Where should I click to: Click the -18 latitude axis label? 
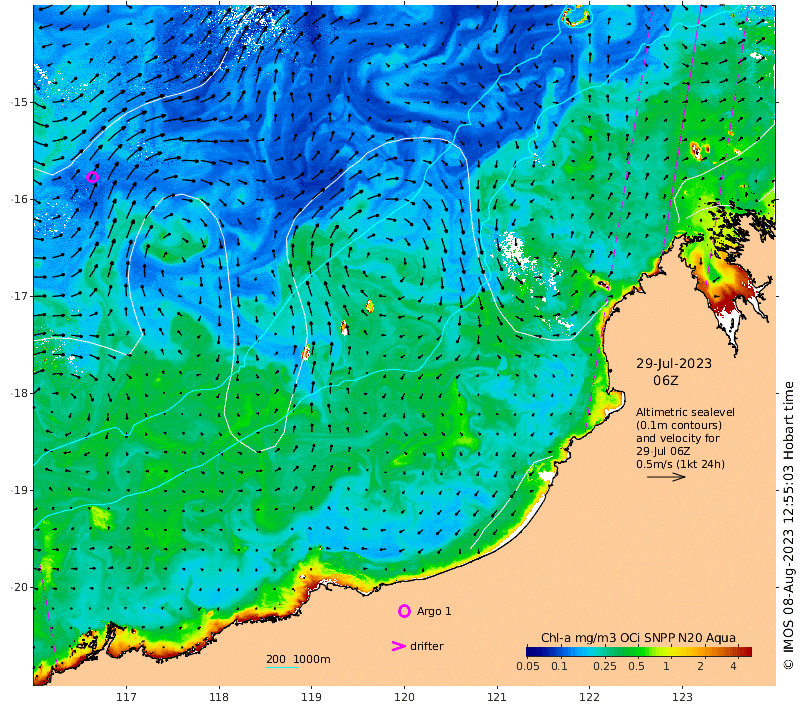pyautogui.click(x=20, y=393)
